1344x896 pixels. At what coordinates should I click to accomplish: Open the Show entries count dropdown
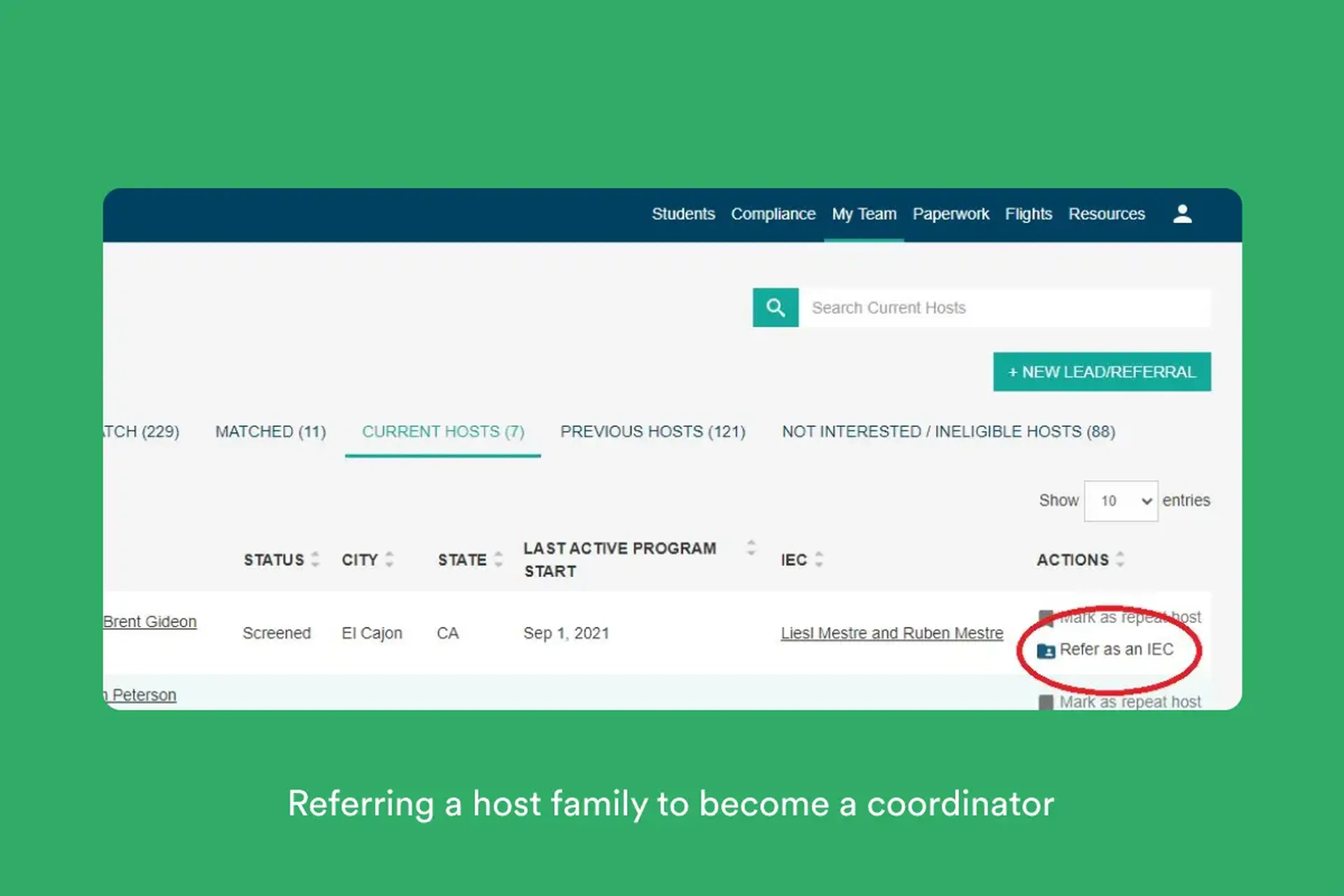[1121, 500]
